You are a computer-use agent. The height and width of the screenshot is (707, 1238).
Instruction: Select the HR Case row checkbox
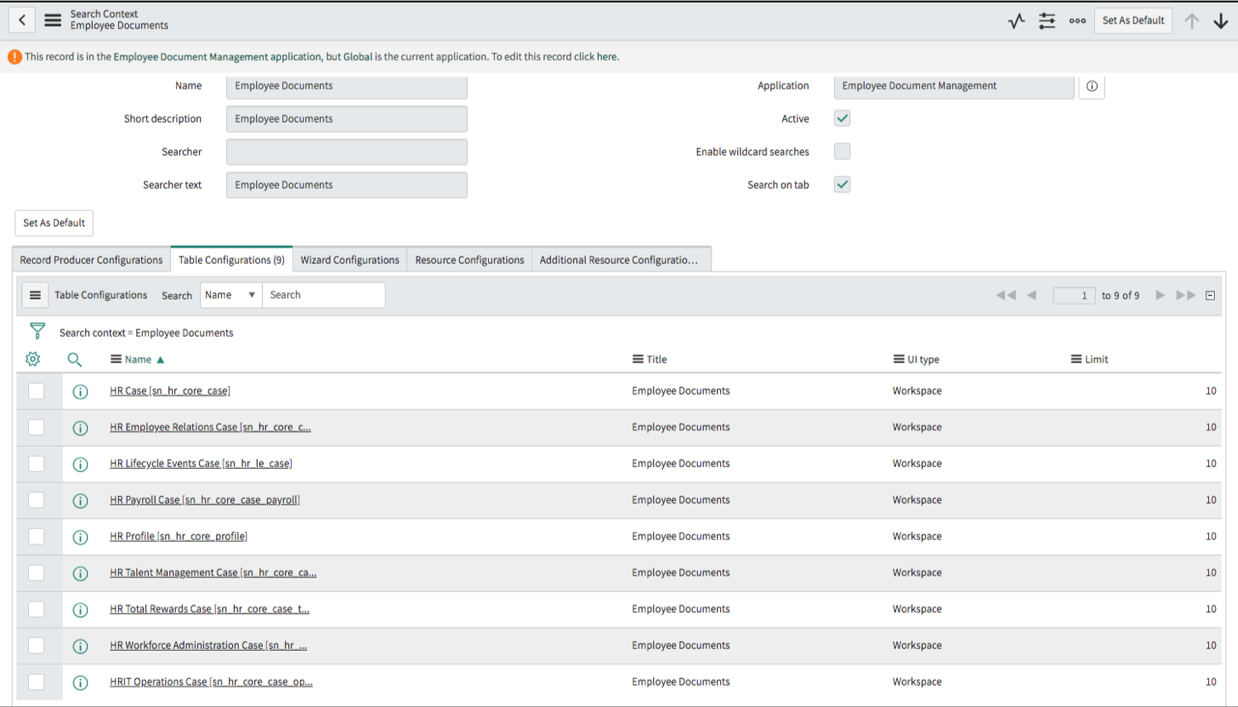pos(36,391)
